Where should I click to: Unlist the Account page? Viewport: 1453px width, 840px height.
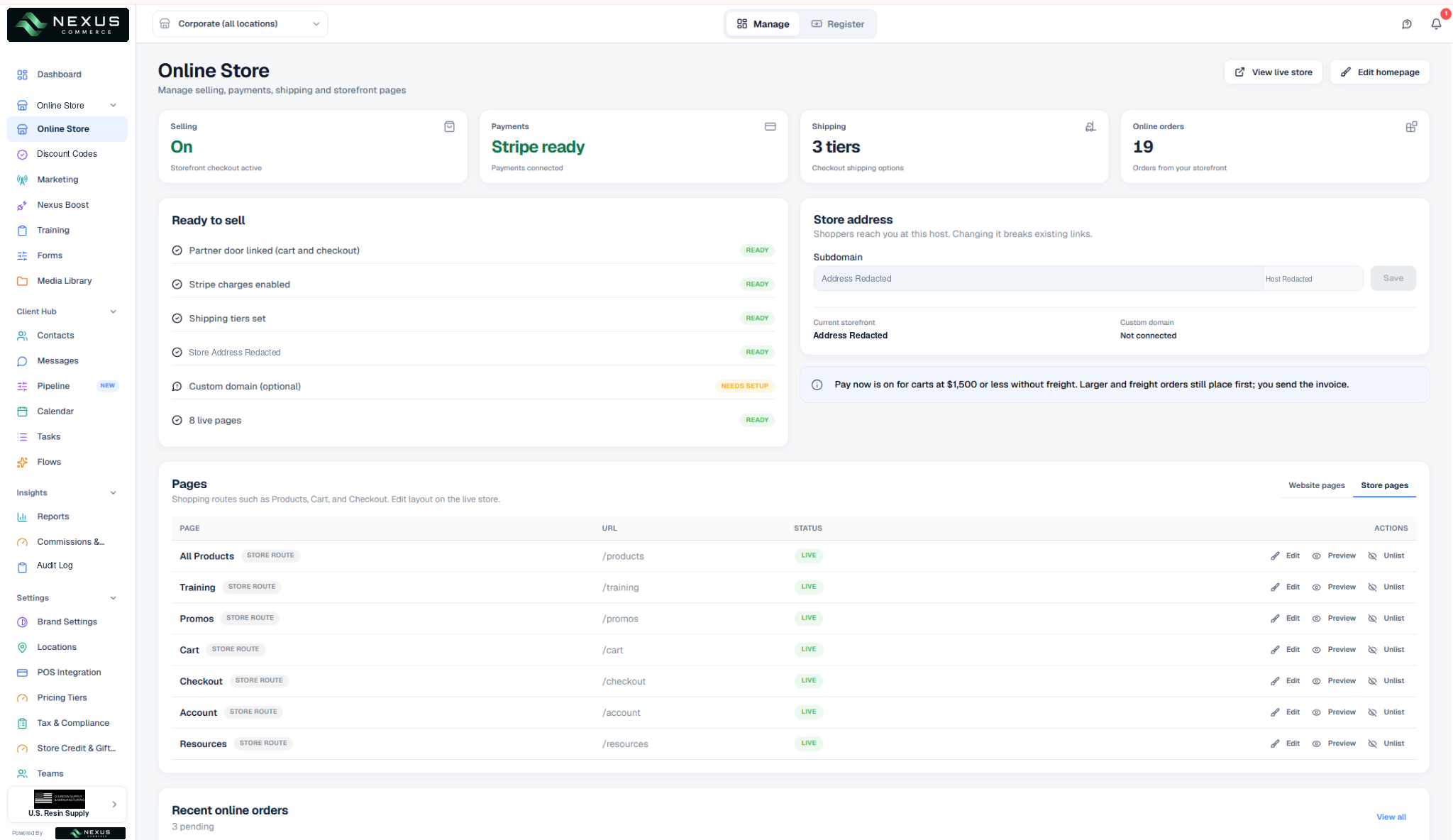click(x=1386, y=712)
